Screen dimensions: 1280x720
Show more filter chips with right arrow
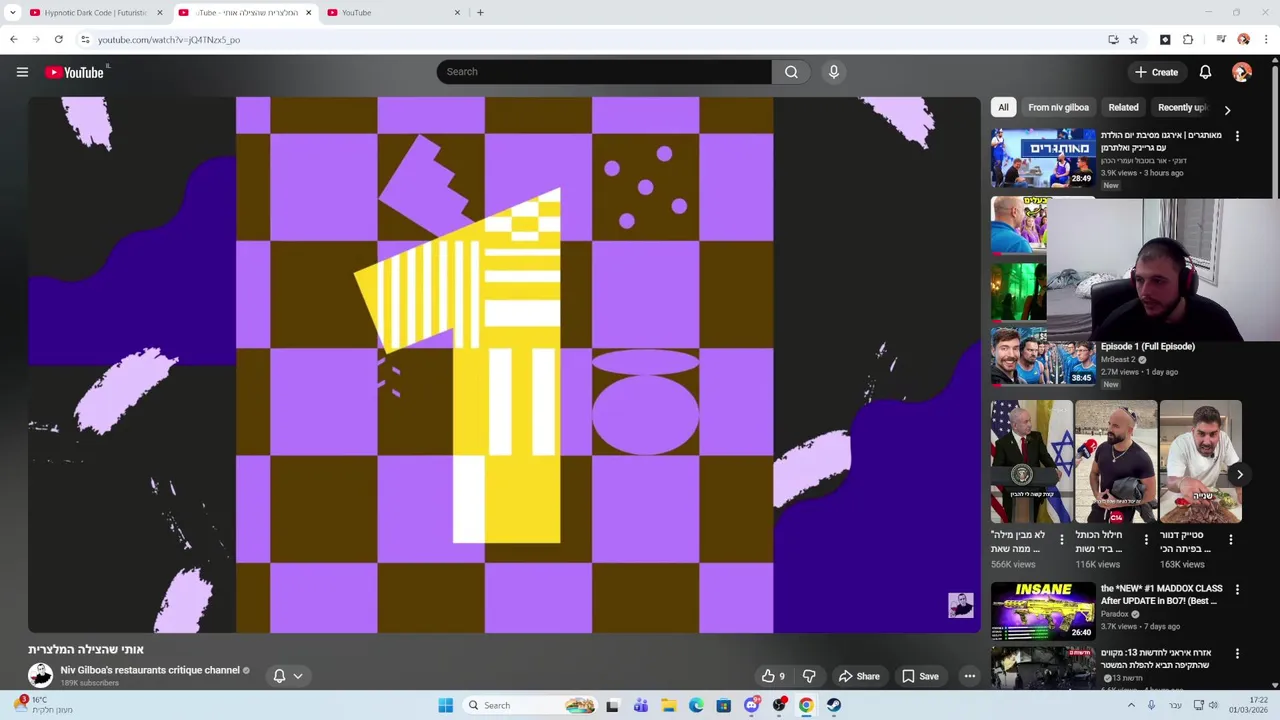[x=1228, y=110]
